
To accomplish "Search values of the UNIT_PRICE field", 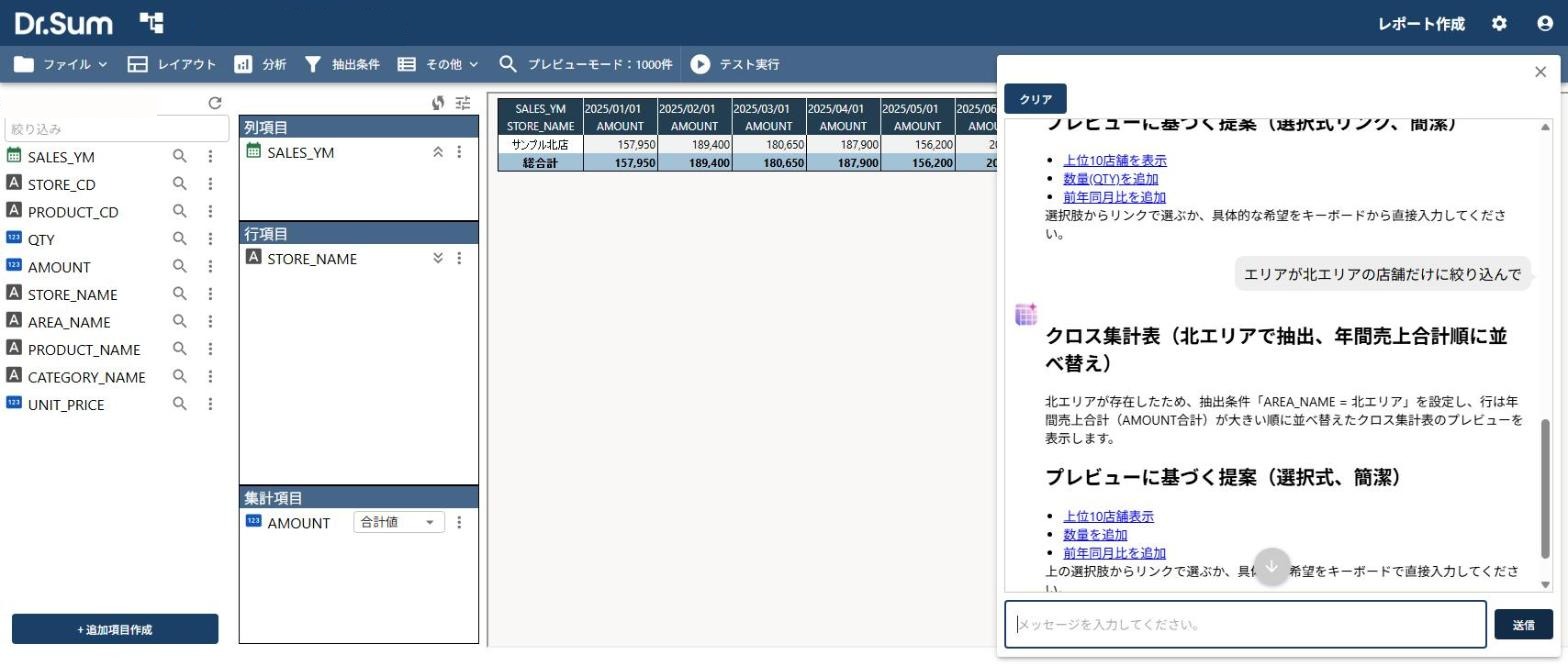I will 180,404.
